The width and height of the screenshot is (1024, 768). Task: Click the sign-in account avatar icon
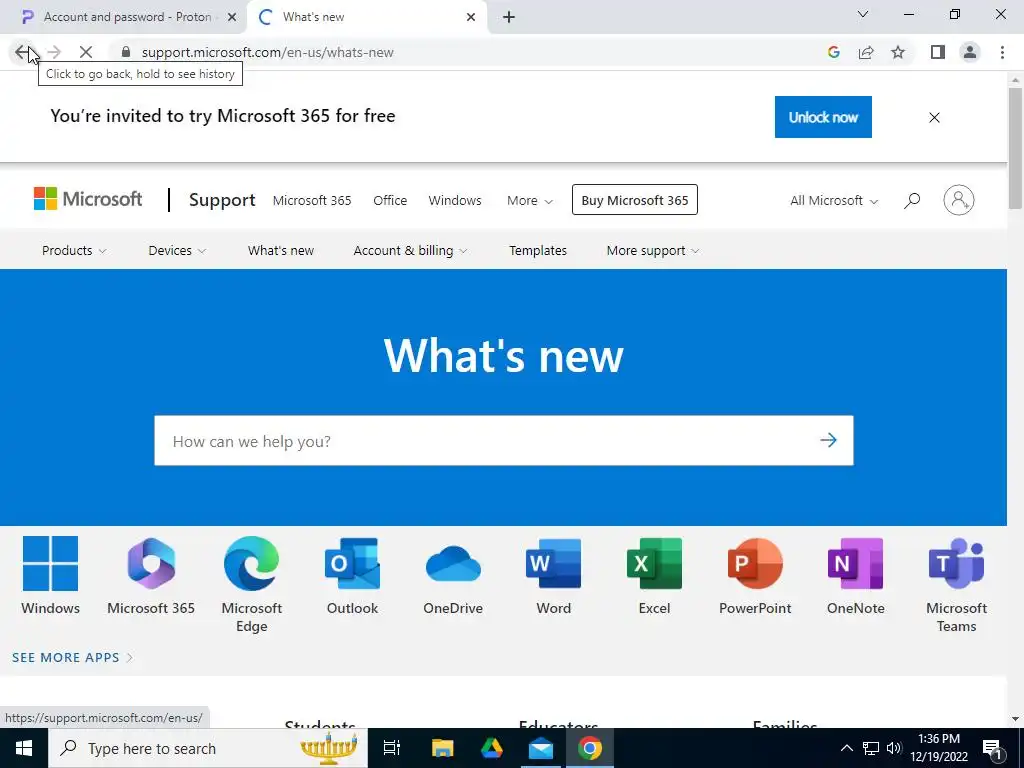[959, 200]
